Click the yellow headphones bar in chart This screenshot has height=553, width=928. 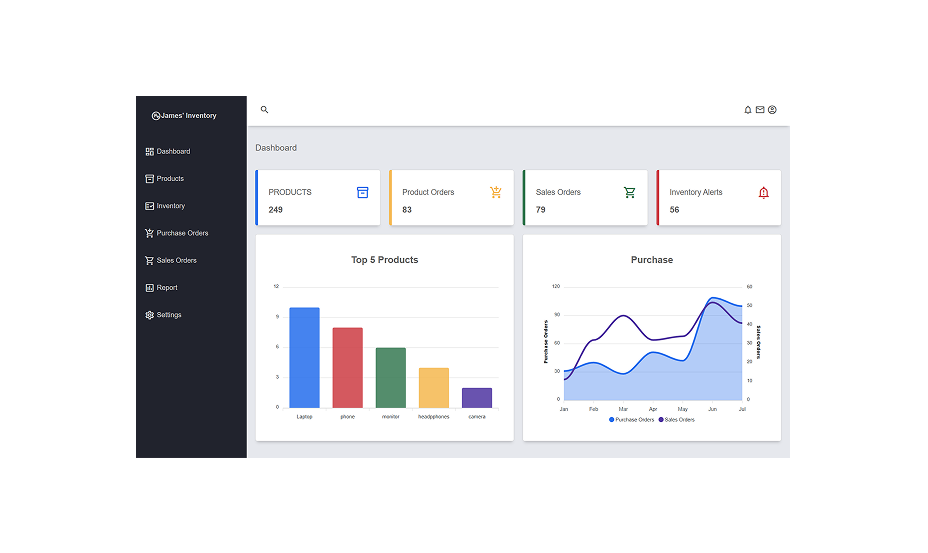434,388
